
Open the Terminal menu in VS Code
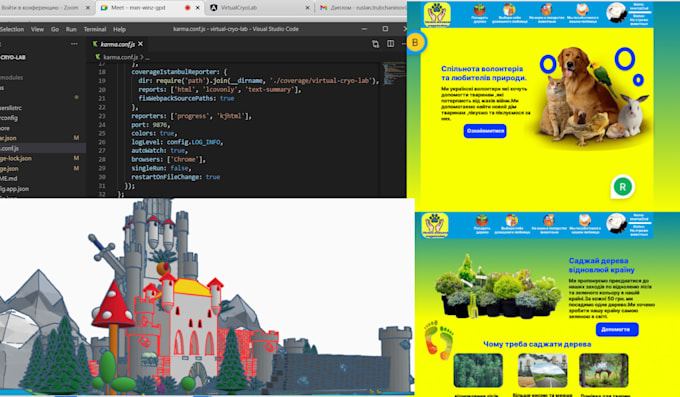pyautogui.click(x=95, y=29)
